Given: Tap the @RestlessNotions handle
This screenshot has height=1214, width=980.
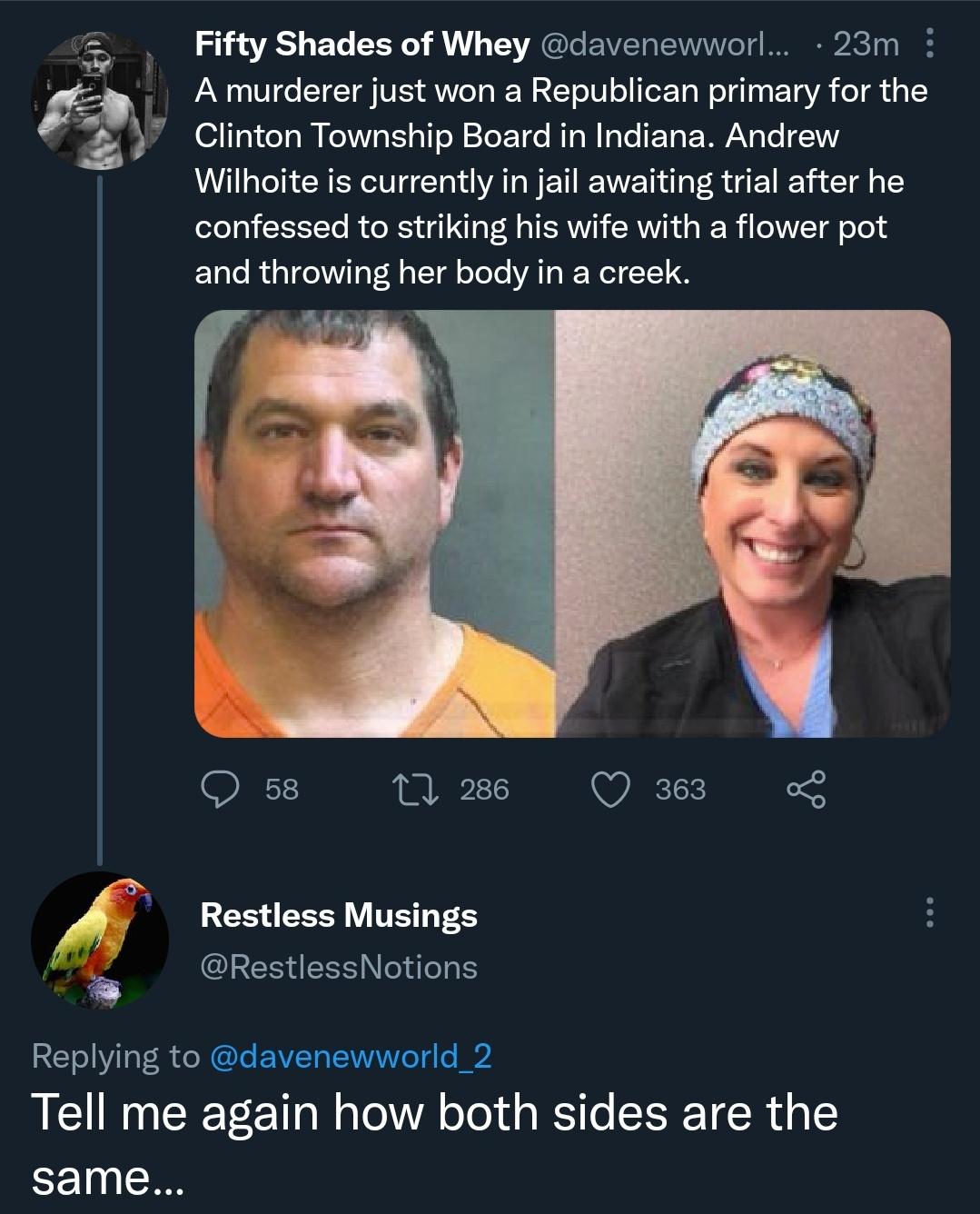Looking at the screenshot, I should click(x=338, y=967).
